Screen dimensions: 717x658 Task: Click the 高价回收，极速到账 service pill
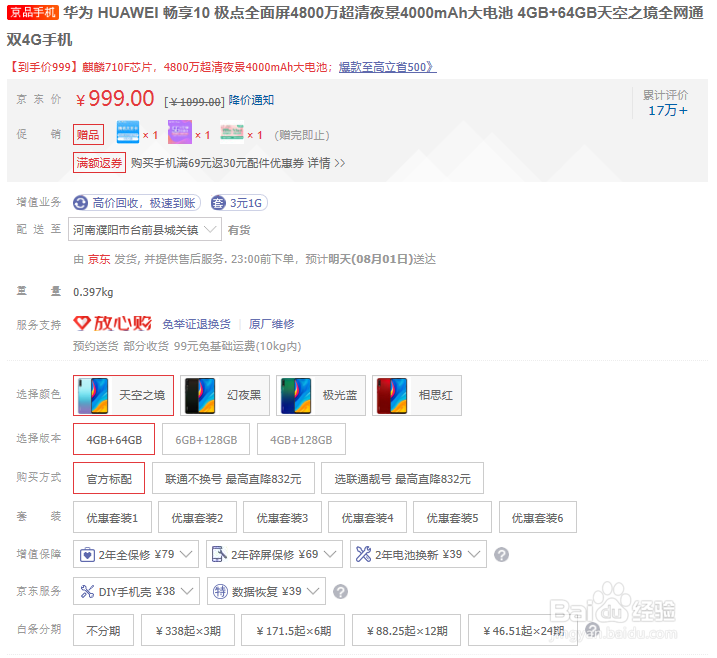coord(137,203)
